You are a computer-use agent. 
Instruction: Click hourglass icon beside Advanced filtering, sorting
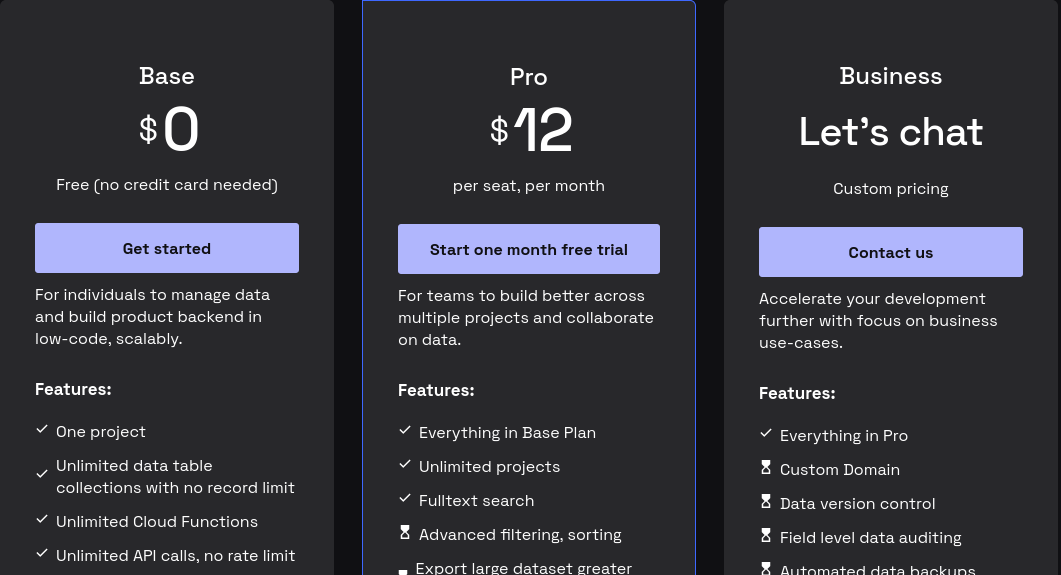coord(405,533)
